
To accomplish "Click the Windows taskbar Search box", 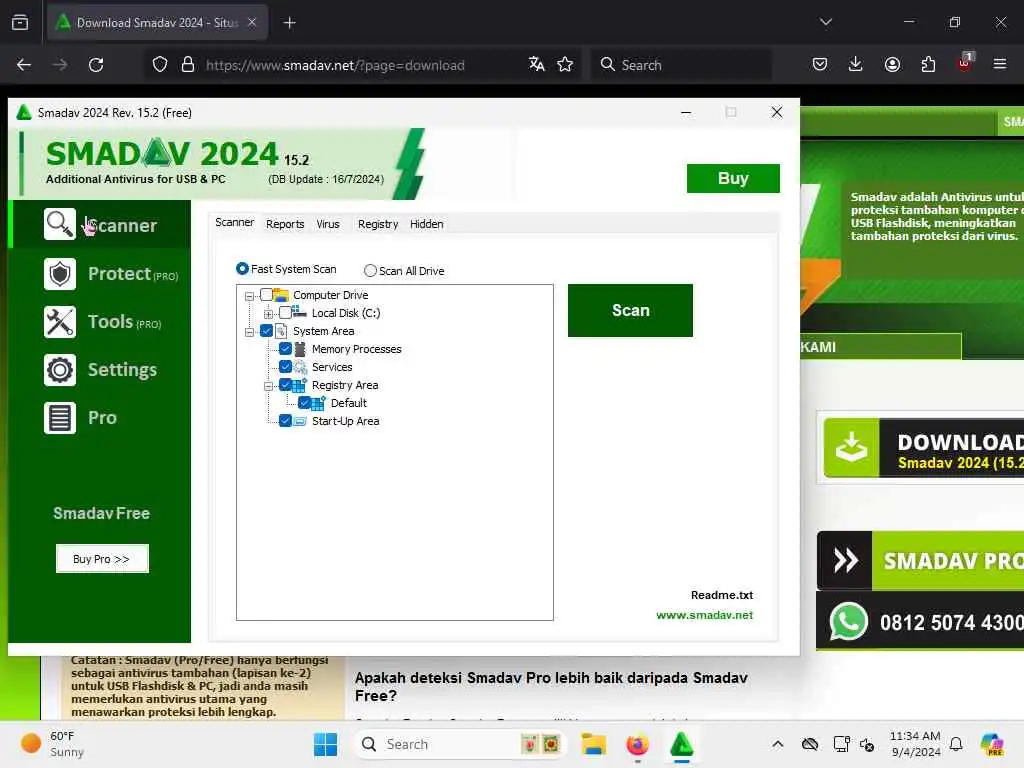I will 460,744.
